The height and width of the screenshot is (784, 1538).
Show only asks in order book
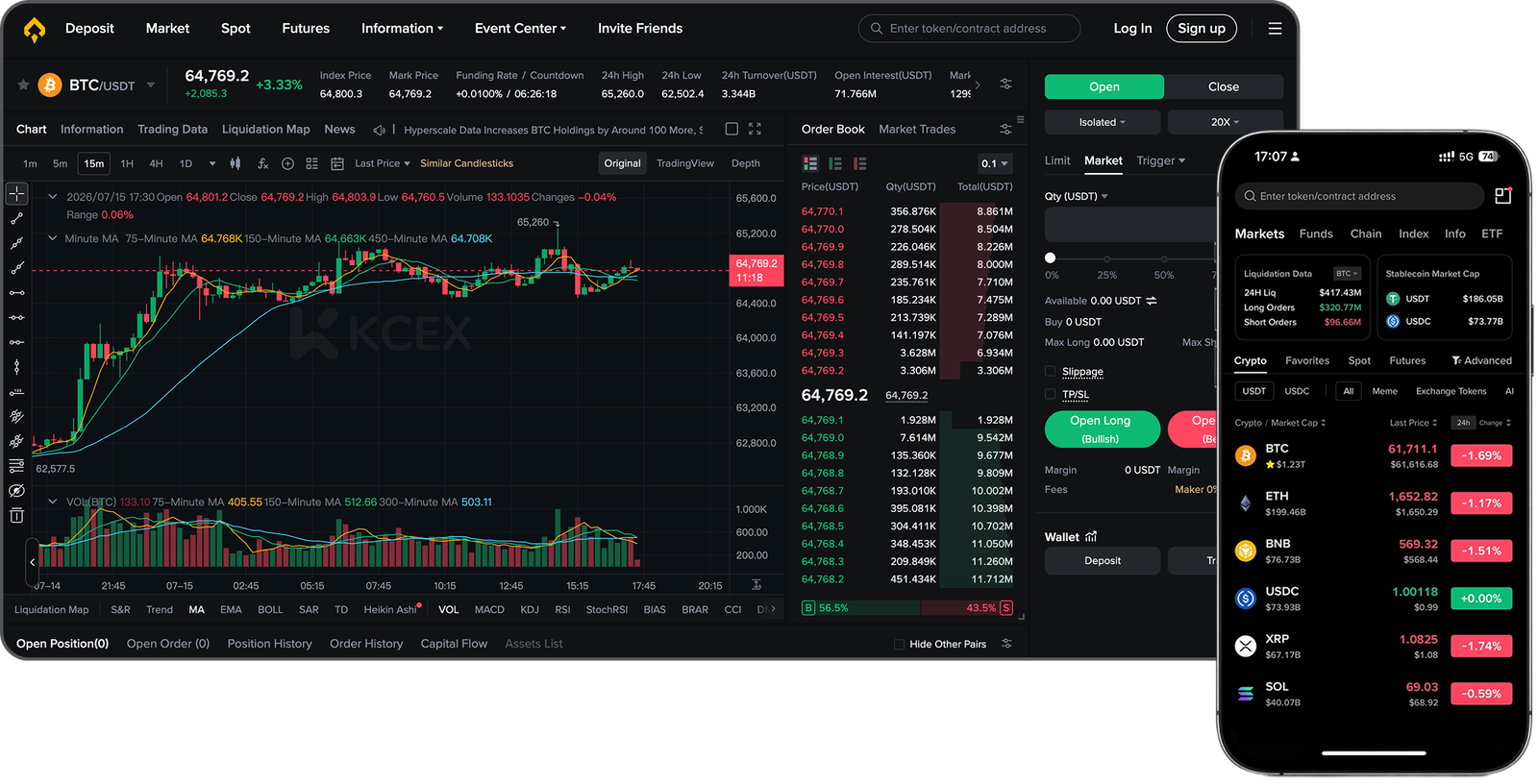(x=860, y=163)
